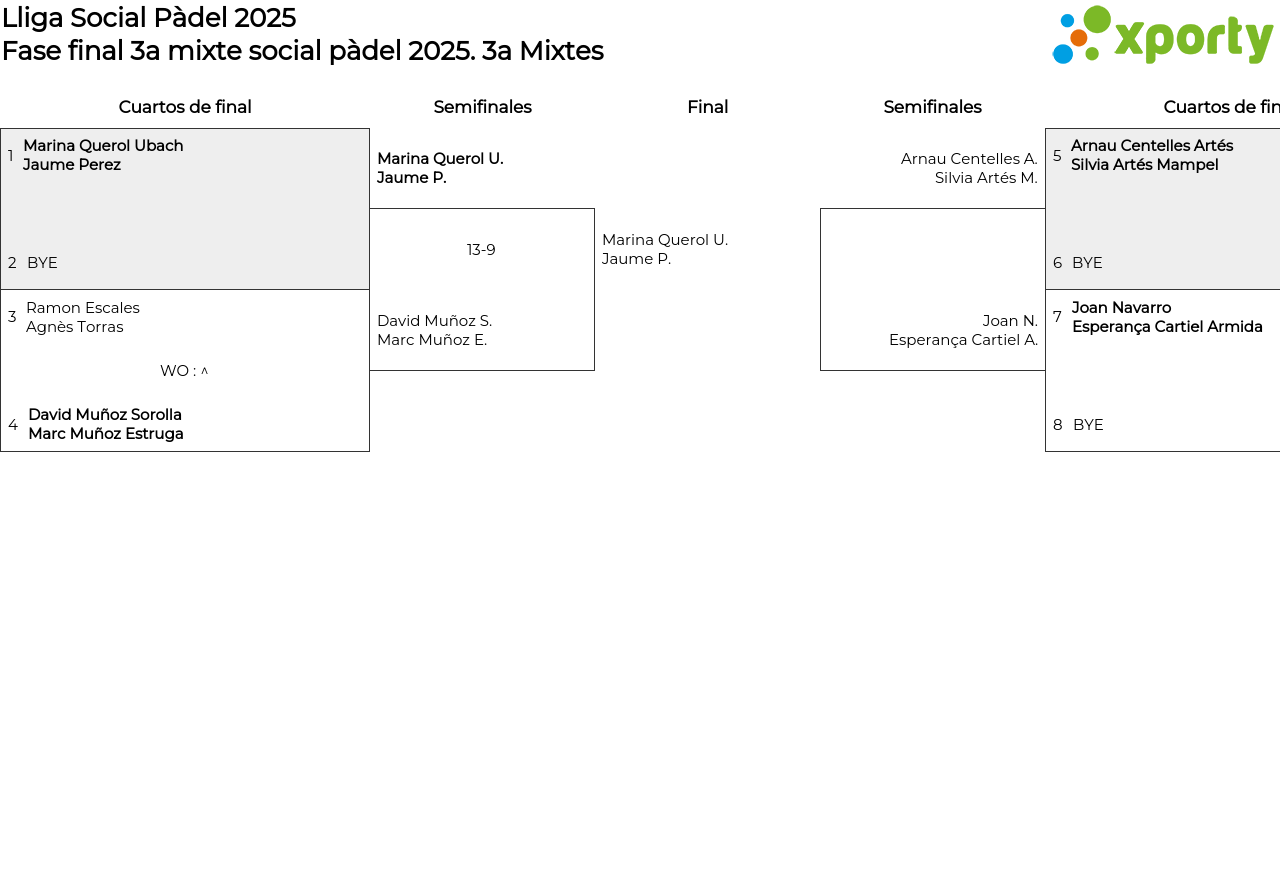
Task: Select Marina Querol Ubach in quarterfinal 1
Action: (103, 146)
